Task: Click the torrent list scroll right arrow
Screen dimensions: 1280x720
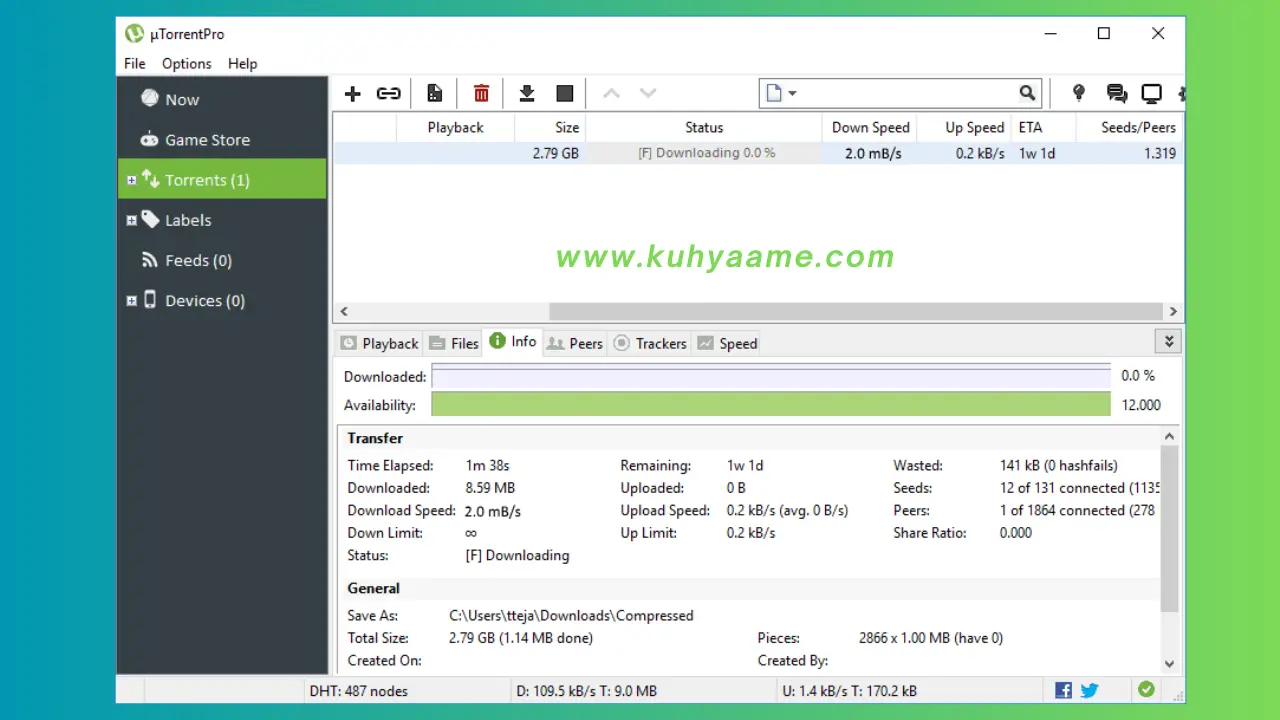Action: coord(1174,311)
